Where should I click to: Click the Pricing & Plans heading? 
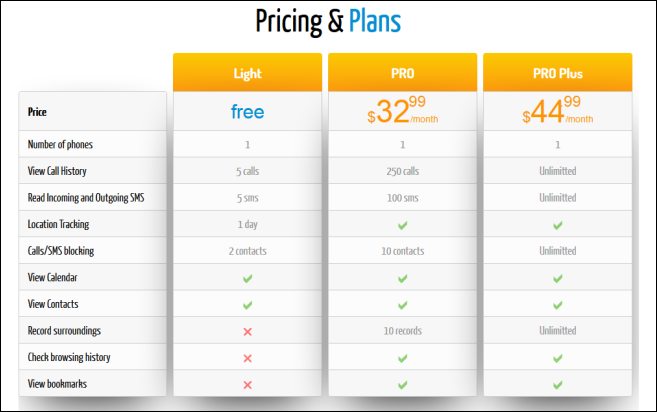click(328, 21)
